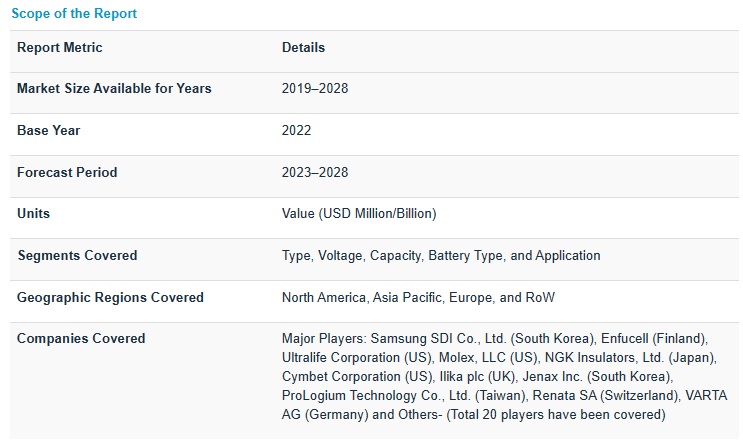The height and width of the screenshot is (442, 743).
Task: Click the 'Value (USD Million/Billion)' cell
Action: (x=359, y=214)
